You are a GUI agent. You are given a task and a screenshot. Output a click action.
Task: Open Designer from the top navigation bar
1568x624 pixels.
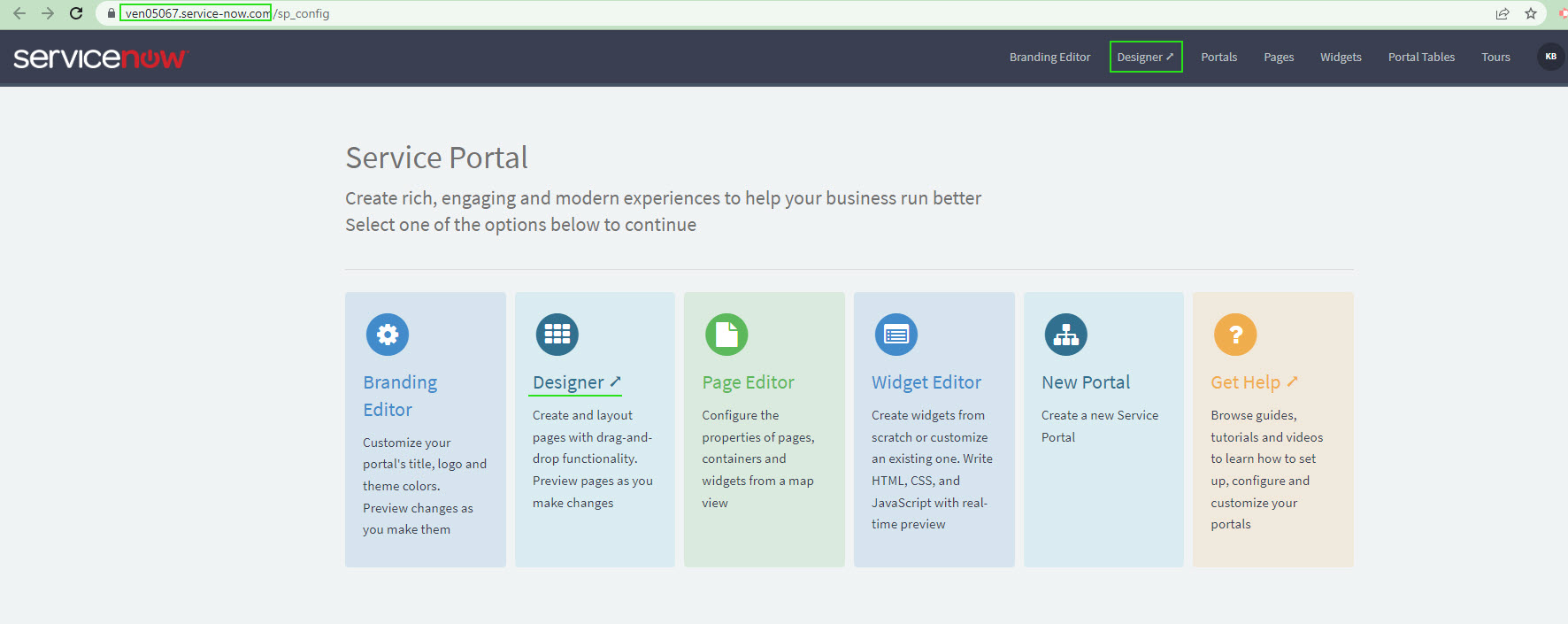(1145, 57)
